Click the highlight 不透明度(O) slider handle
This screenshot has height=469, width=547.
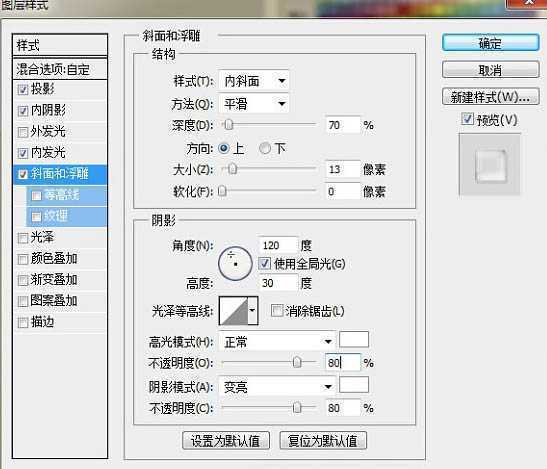coord(297,362)
